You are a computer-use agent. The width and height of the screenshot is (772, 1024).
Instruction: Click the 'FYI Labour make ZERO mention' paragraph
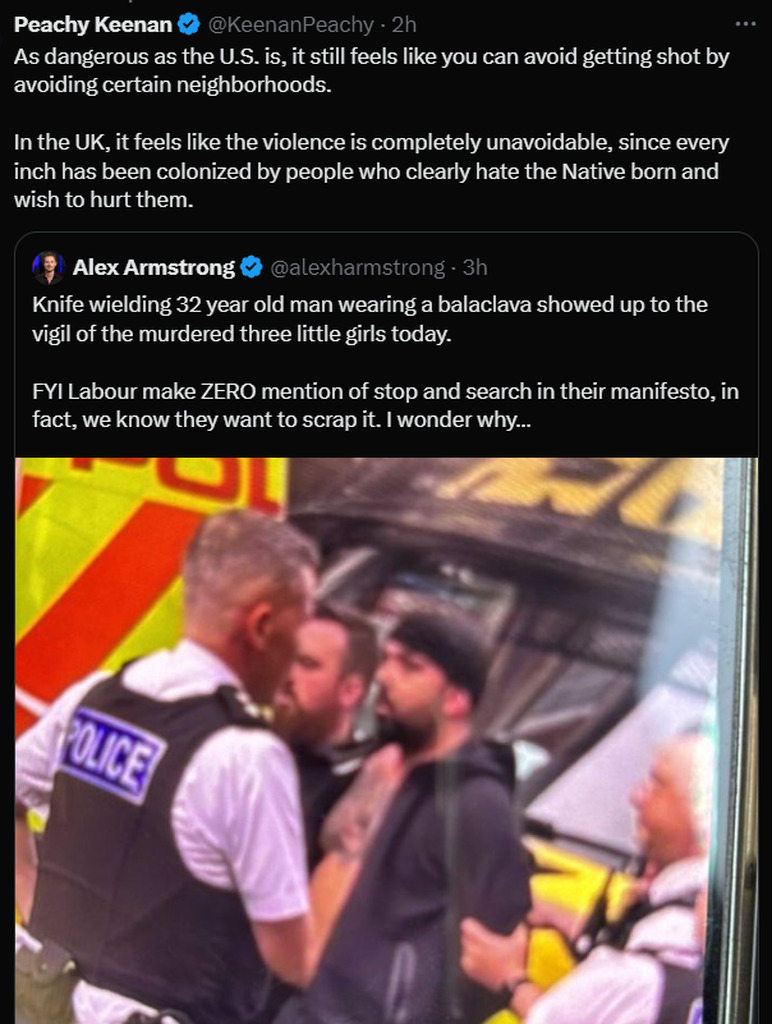pos(385,405)
